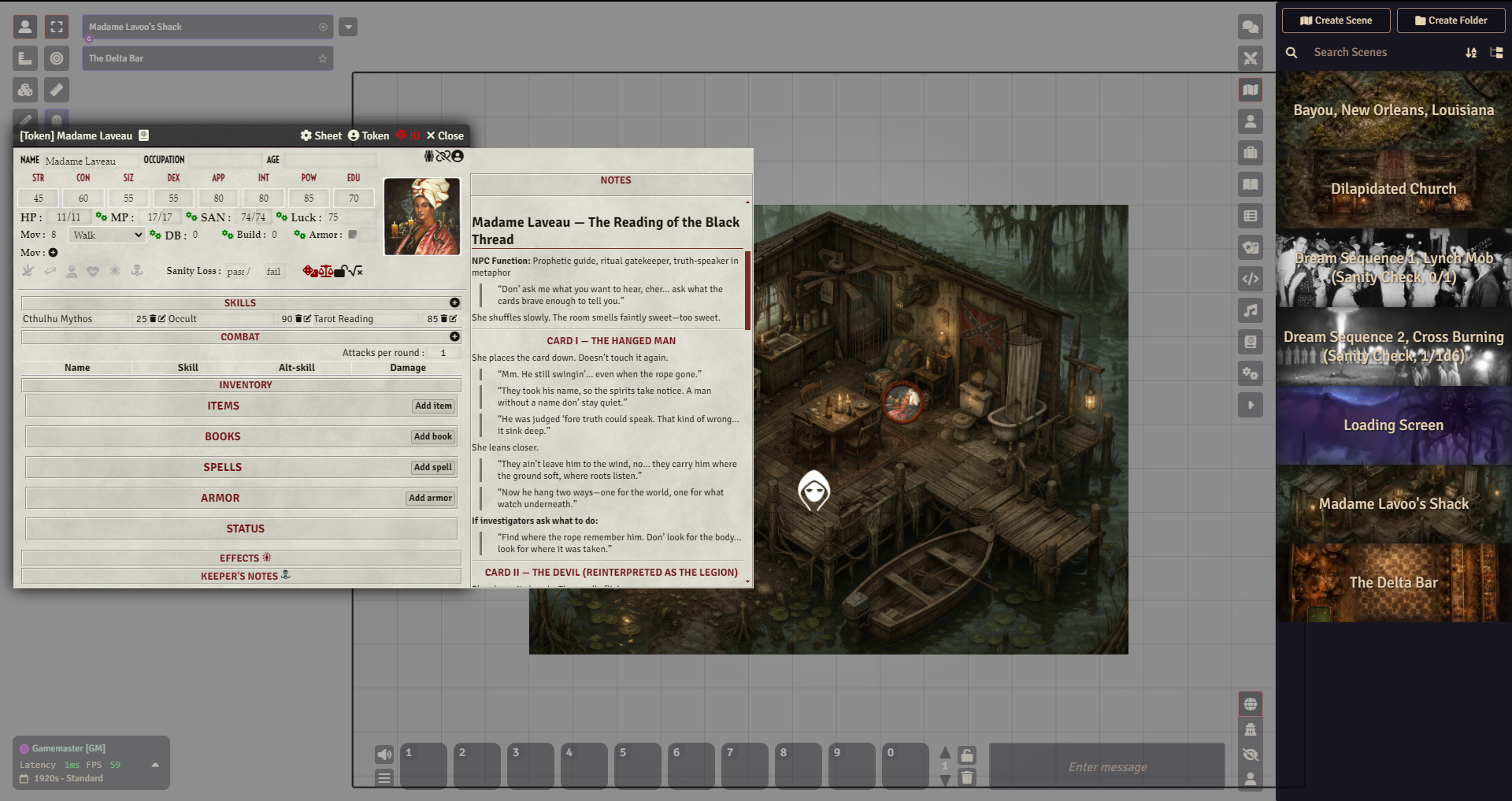Expand the players list caret

(x=155, y=765)
